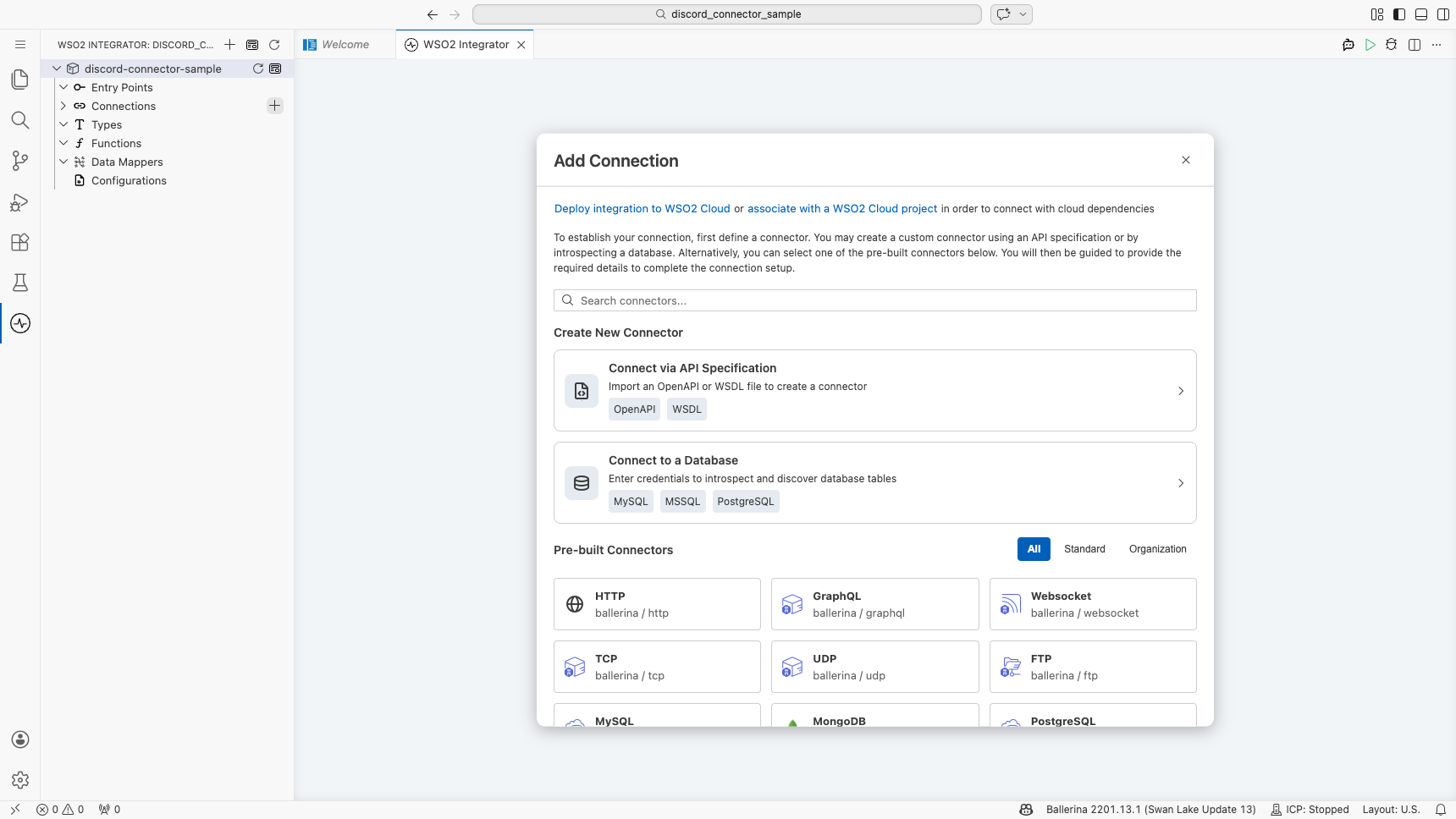
Task: Add a connection with Connections plus button
Action: [x=275, y=106]
